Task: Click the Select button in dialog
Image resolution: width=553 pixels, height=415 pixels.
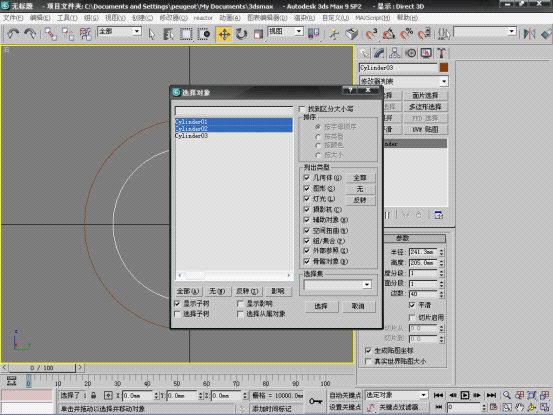Action: pos(321,306)
